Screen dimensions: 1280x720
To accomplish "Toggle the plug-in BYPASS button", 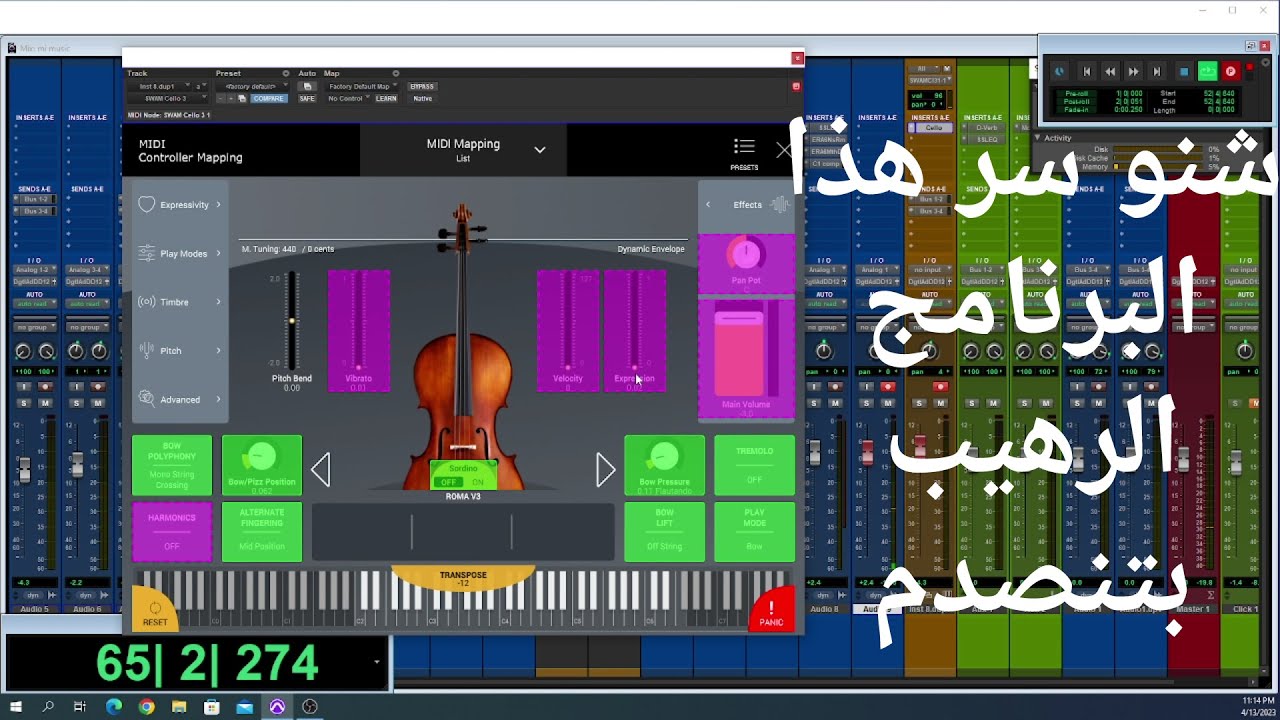I will click(x=422, y=86).
